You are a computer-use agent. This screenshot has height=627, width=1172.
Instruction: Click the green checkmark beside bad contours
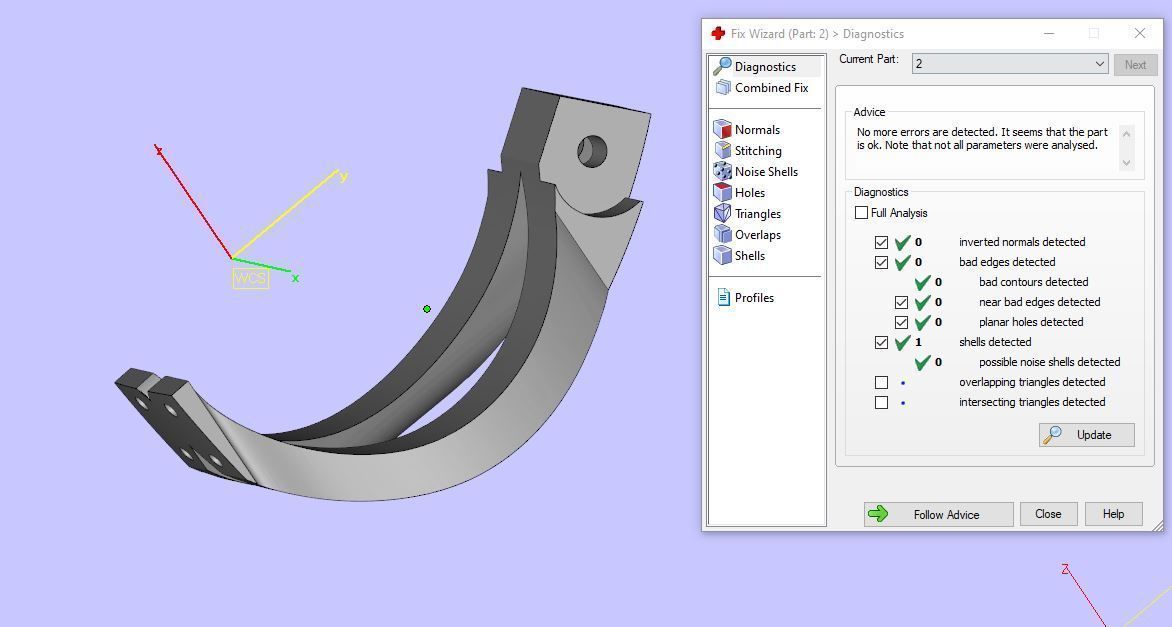(x=923, y=282)
